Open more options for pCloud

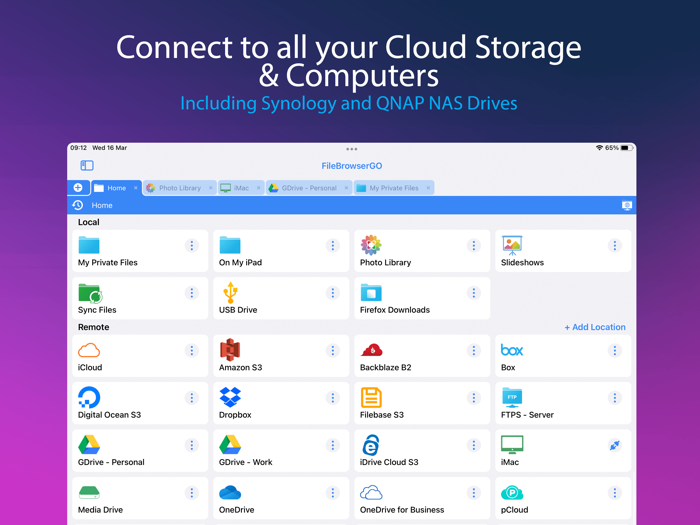[x=615, y=493]
